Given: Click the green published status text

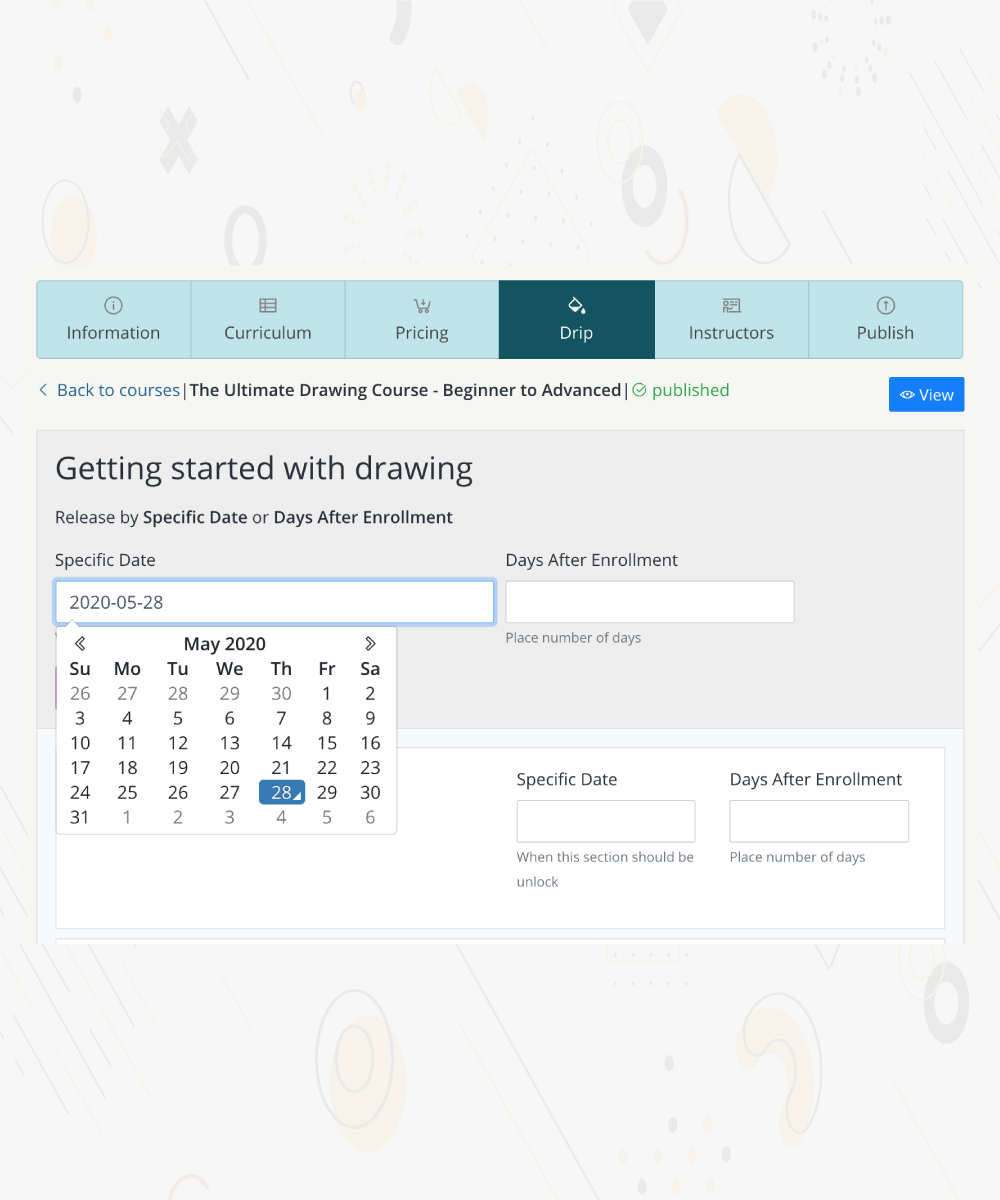Looking at the screenshot, I should click(691, 390).
